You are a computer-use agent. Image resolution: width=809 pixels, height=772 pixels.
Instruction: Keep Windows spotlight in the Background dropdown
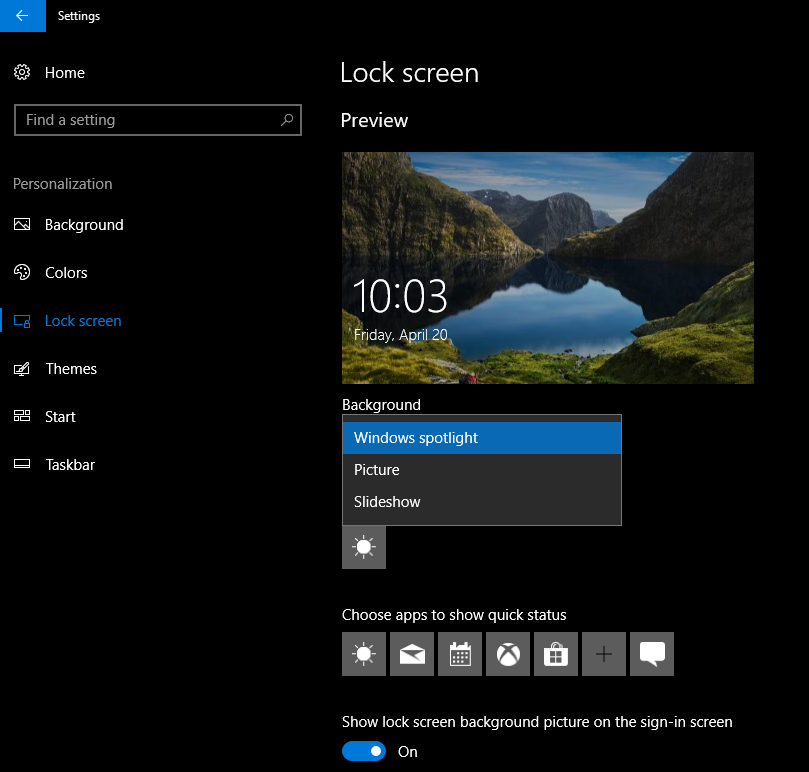[x=415, y=437]
